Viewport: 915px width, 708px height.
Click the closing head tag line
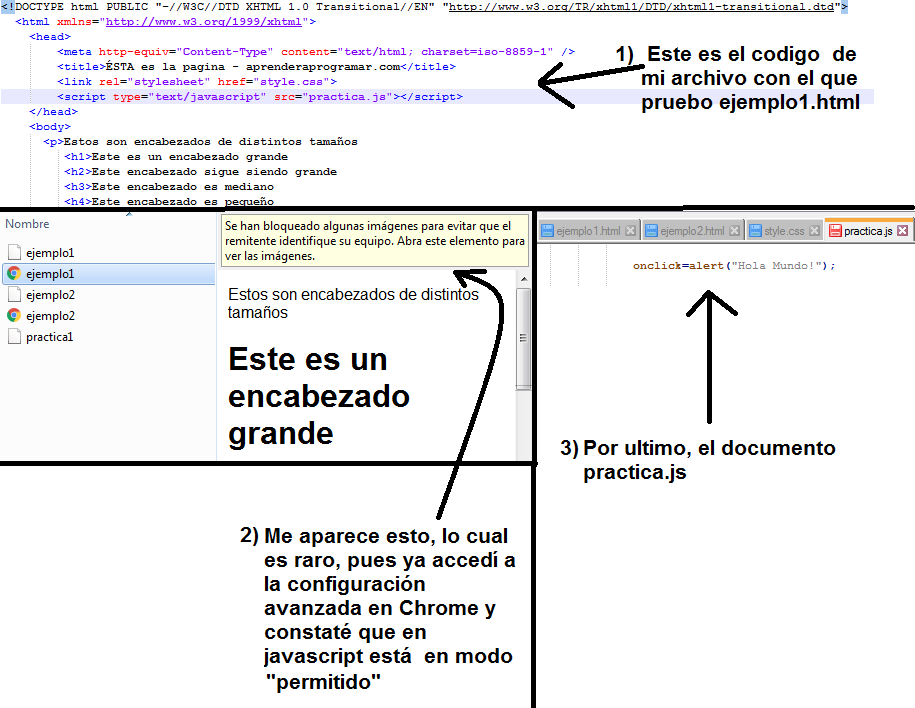[53, 111]
